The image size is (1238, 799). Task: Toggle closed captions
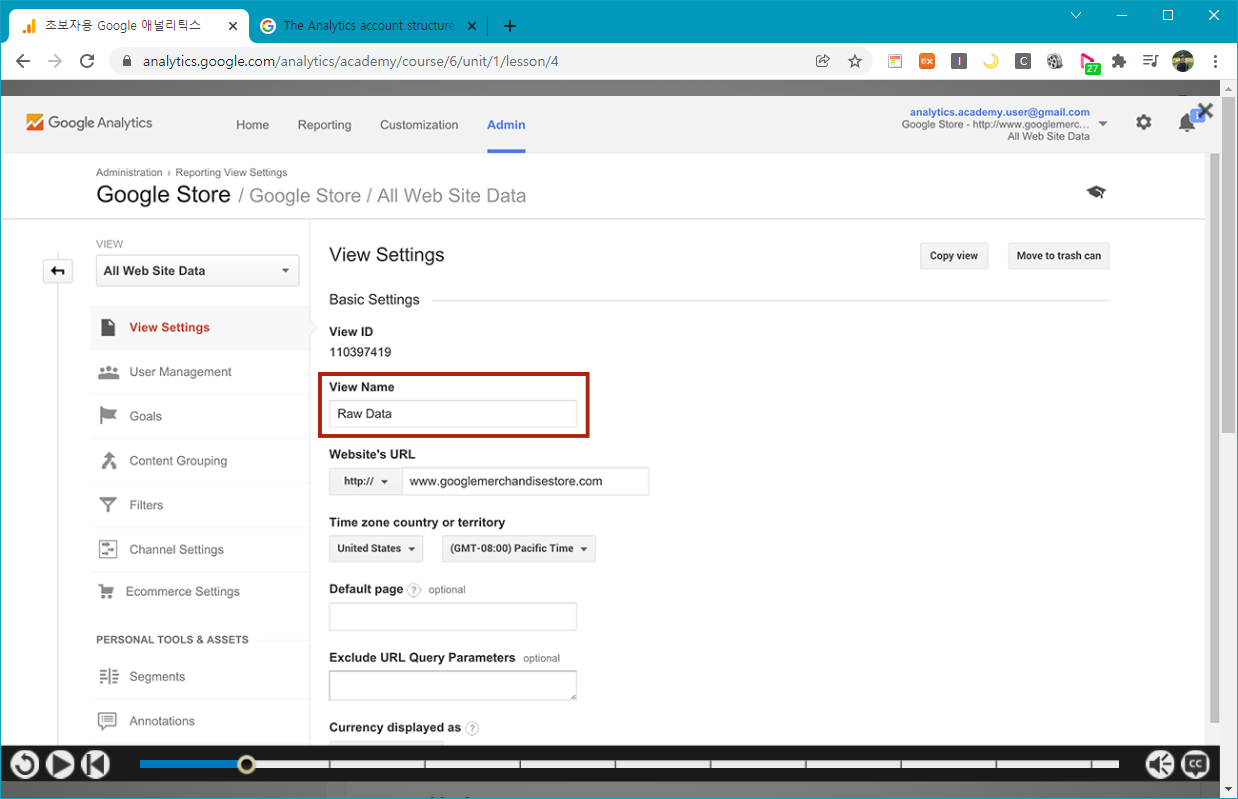[x=1195, y=765]
